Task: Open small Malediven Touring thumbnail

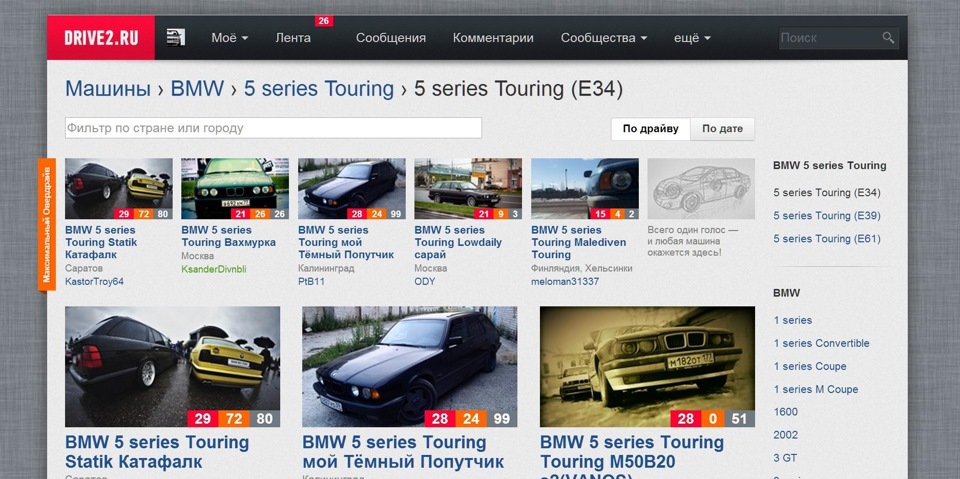Action: (585, 189)
